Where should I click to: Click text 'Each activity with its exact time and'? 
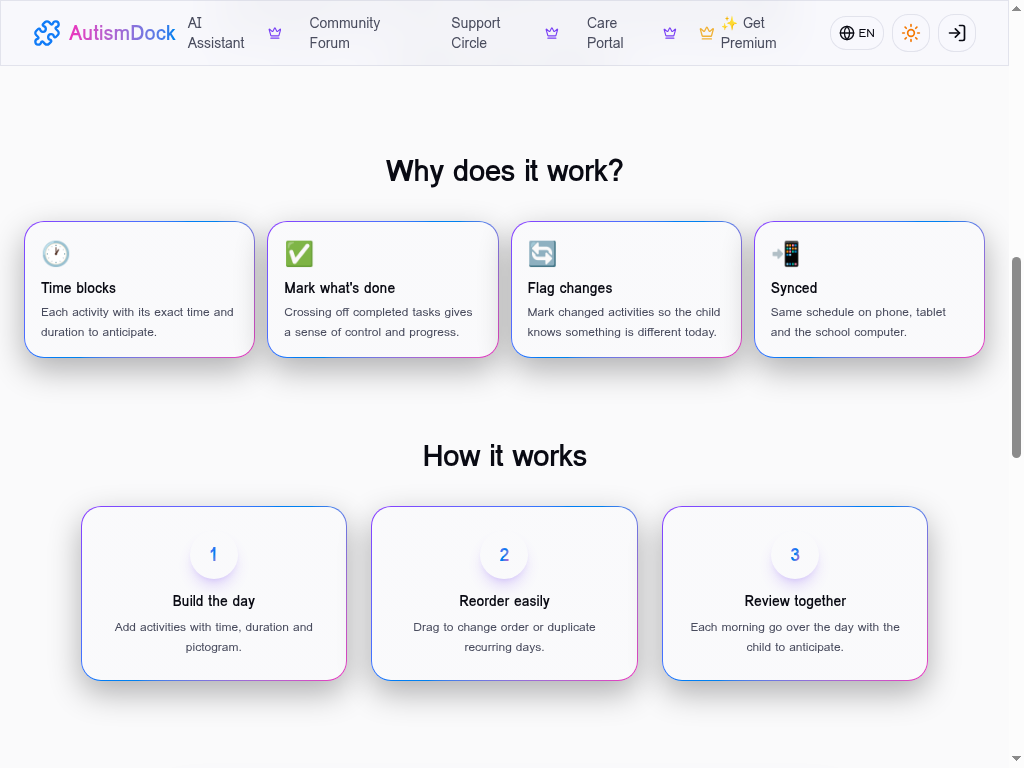point(137,312)
